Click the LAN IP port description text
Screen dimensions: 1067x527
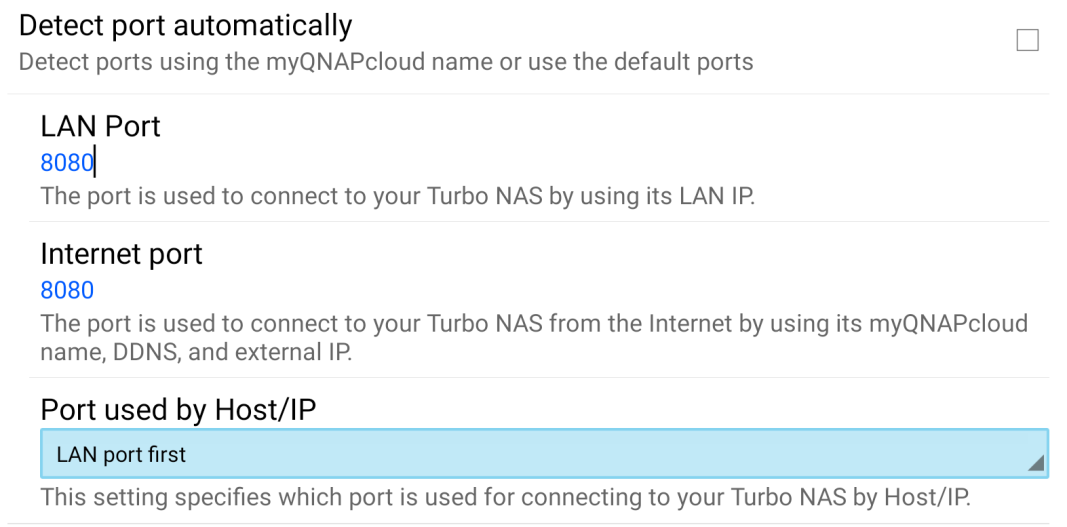coord(397,194)
